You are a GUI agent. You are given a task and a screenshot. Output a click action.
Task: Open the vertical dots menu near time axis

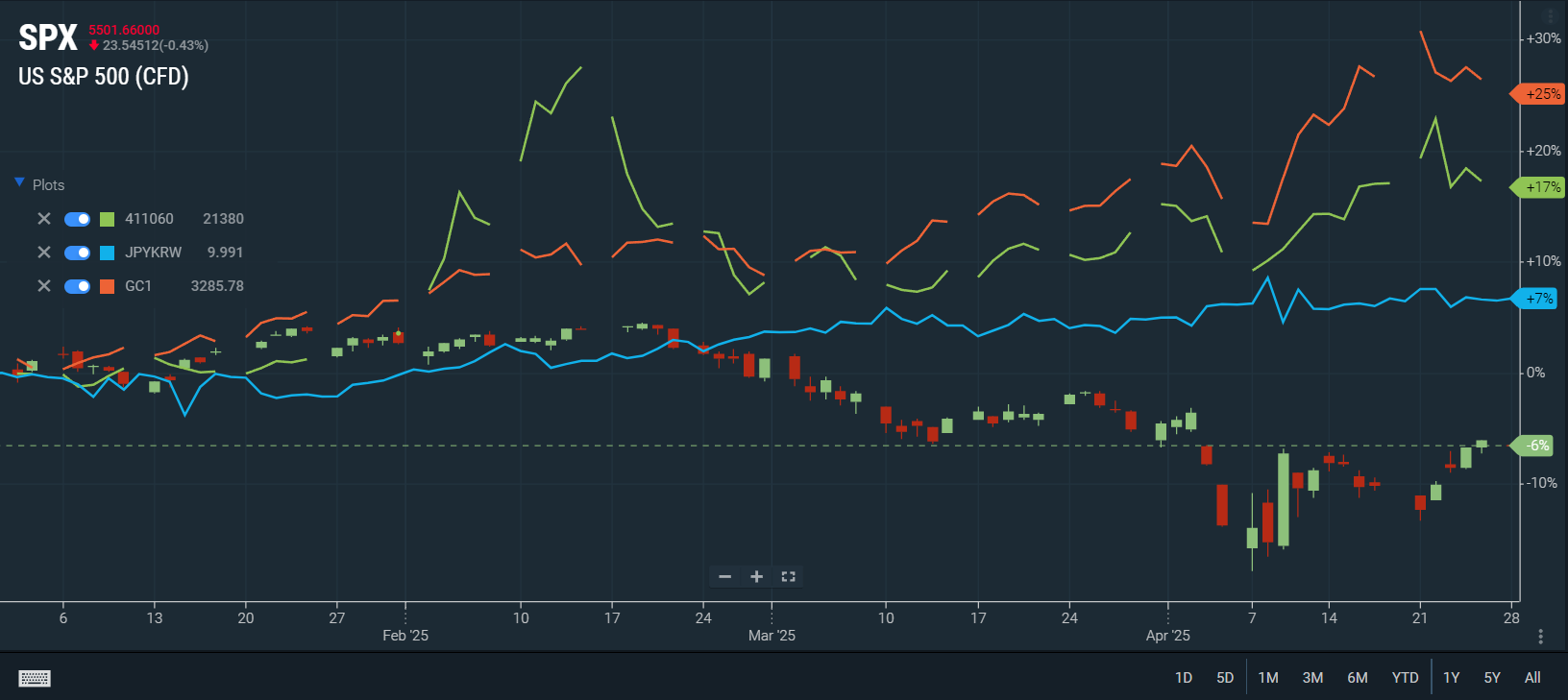(x=1540, y=637)
